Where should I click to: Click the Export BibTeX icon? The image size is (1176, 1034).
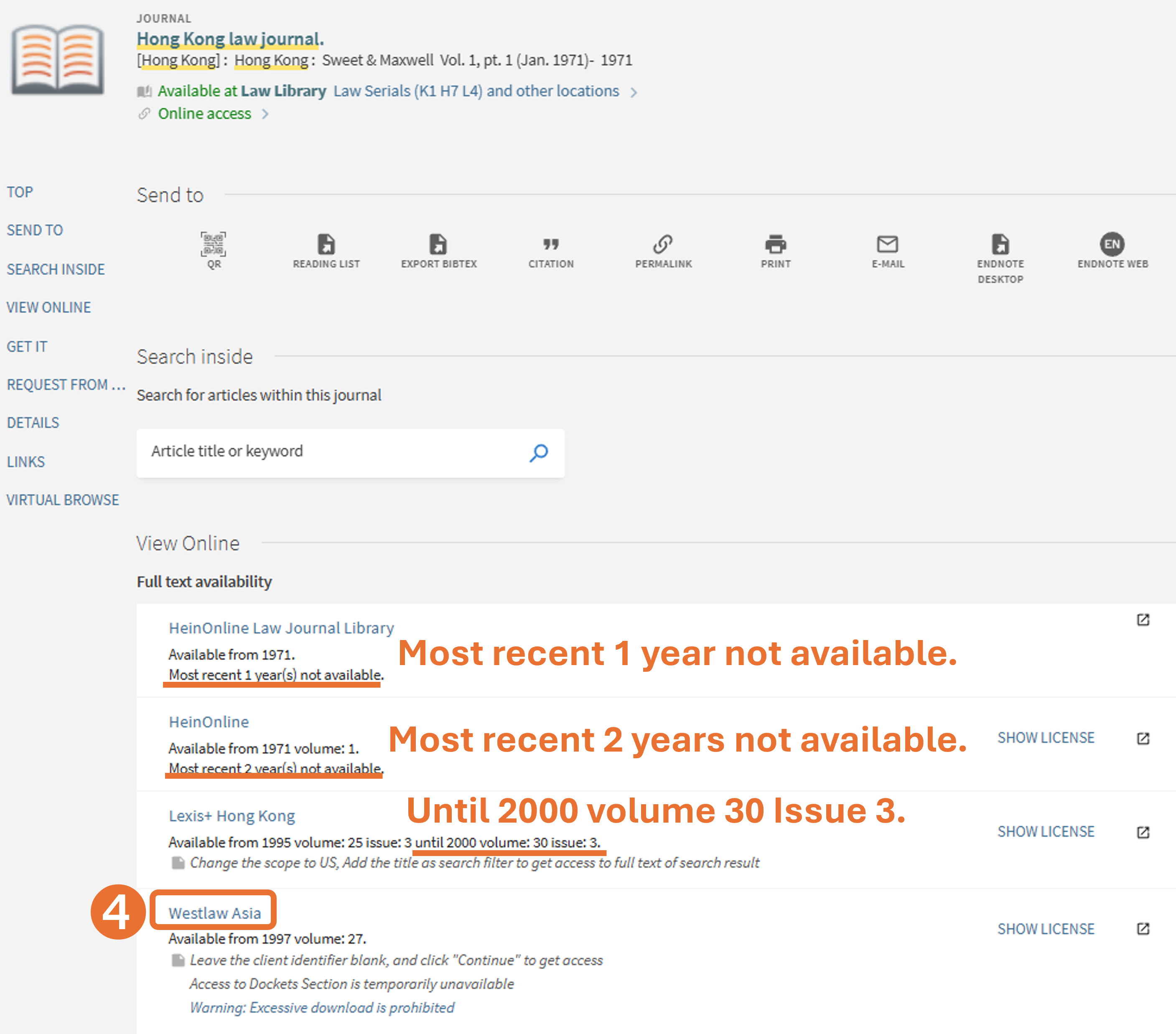point(438,245)
